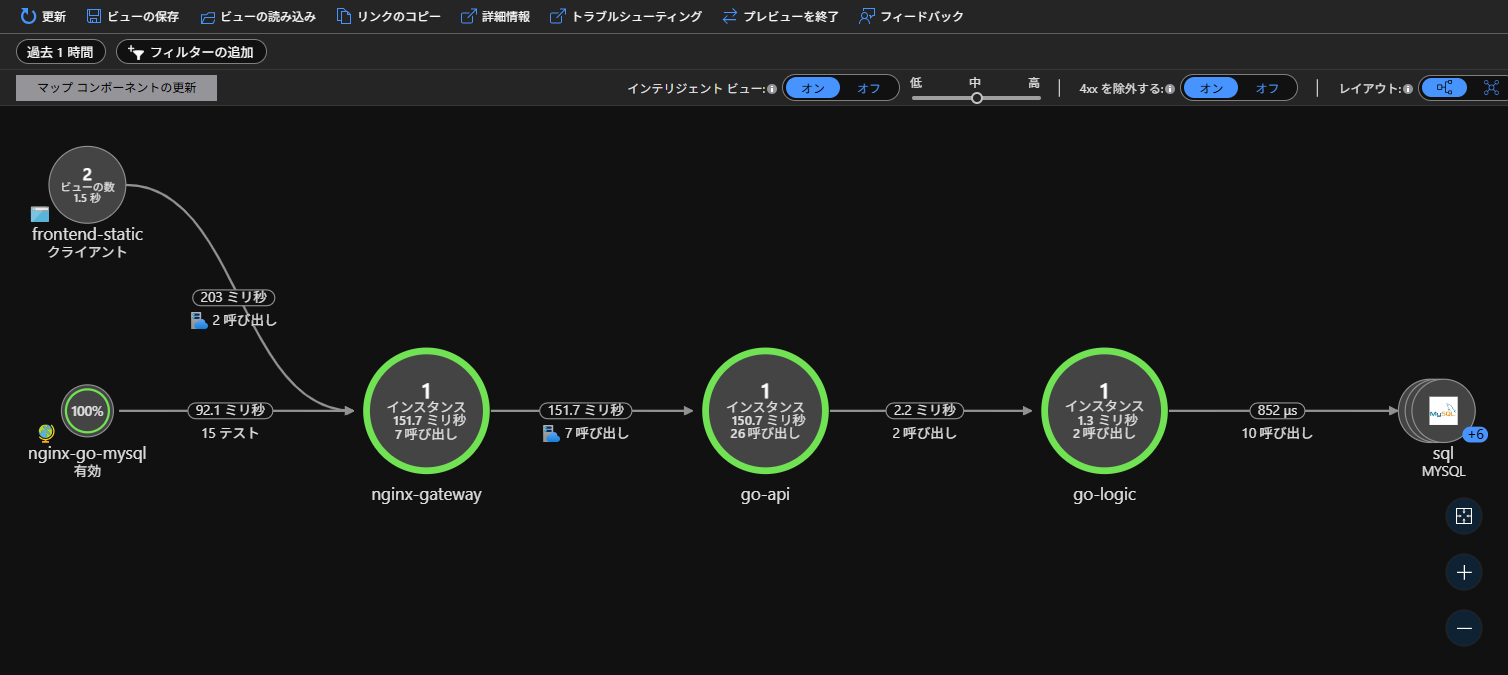1508x675 pixels.
Task: Zoom in with the plus icon
Action: pos(1464,572)
